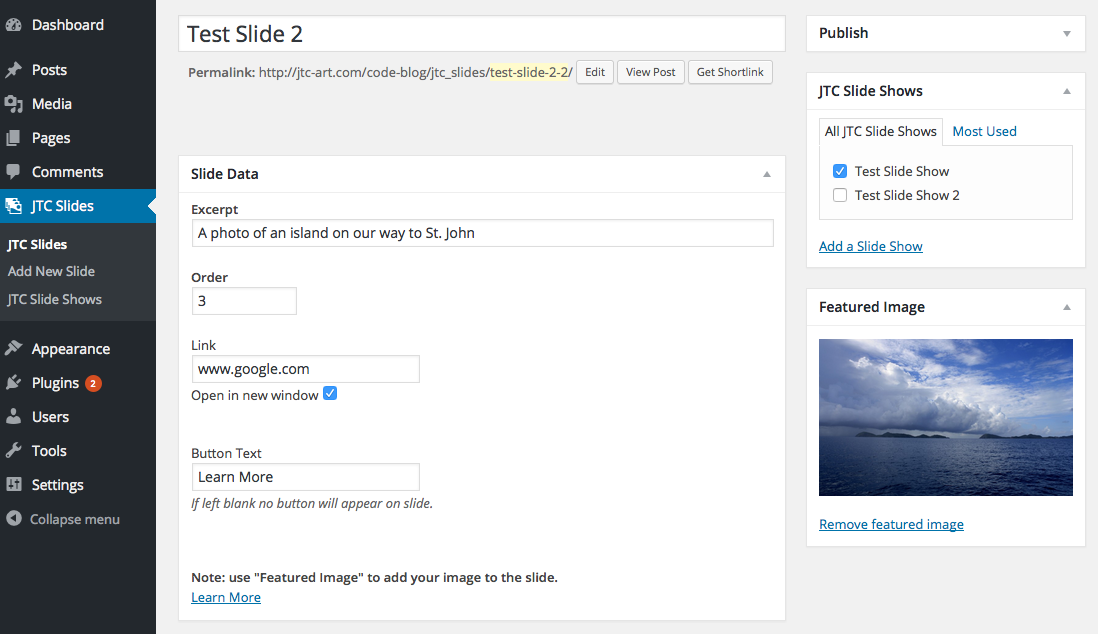Click the Dashboard icon in sidebar
The width and height of the screenshot is (1098, 634).
(14, 25)
